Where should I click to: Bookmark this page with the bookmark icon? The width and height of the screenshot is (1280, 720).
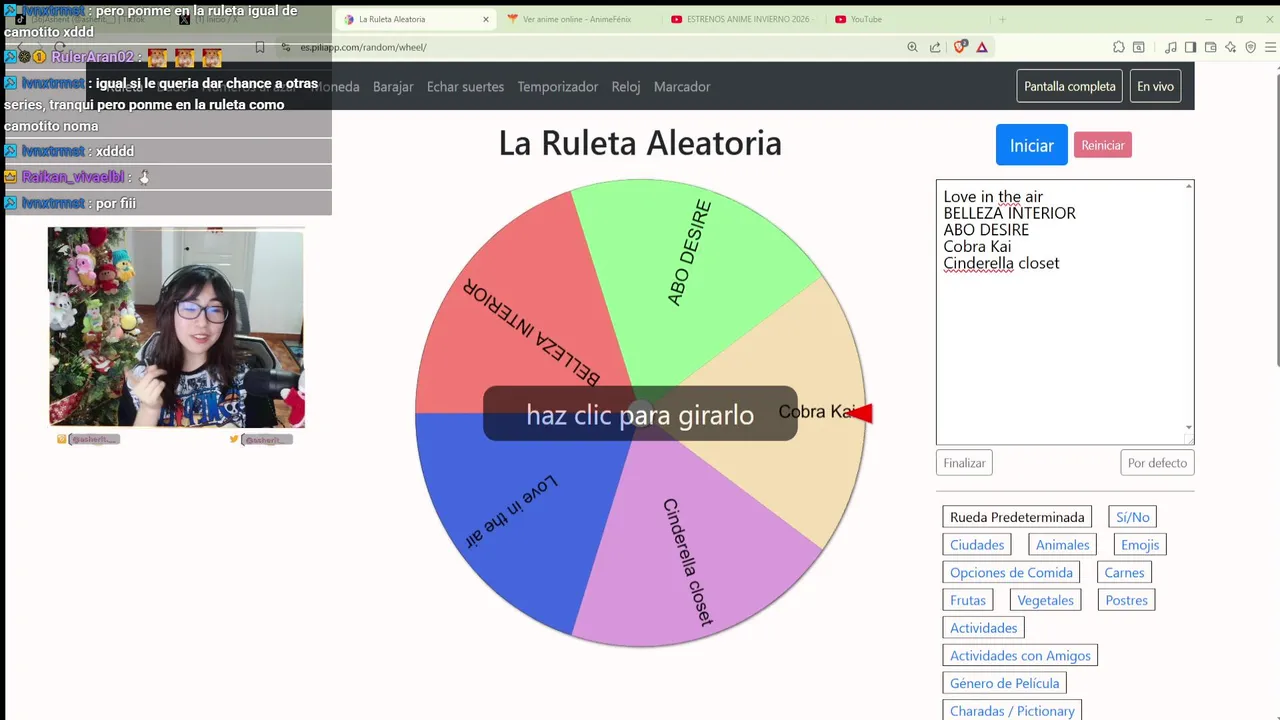tap(260, 47)
